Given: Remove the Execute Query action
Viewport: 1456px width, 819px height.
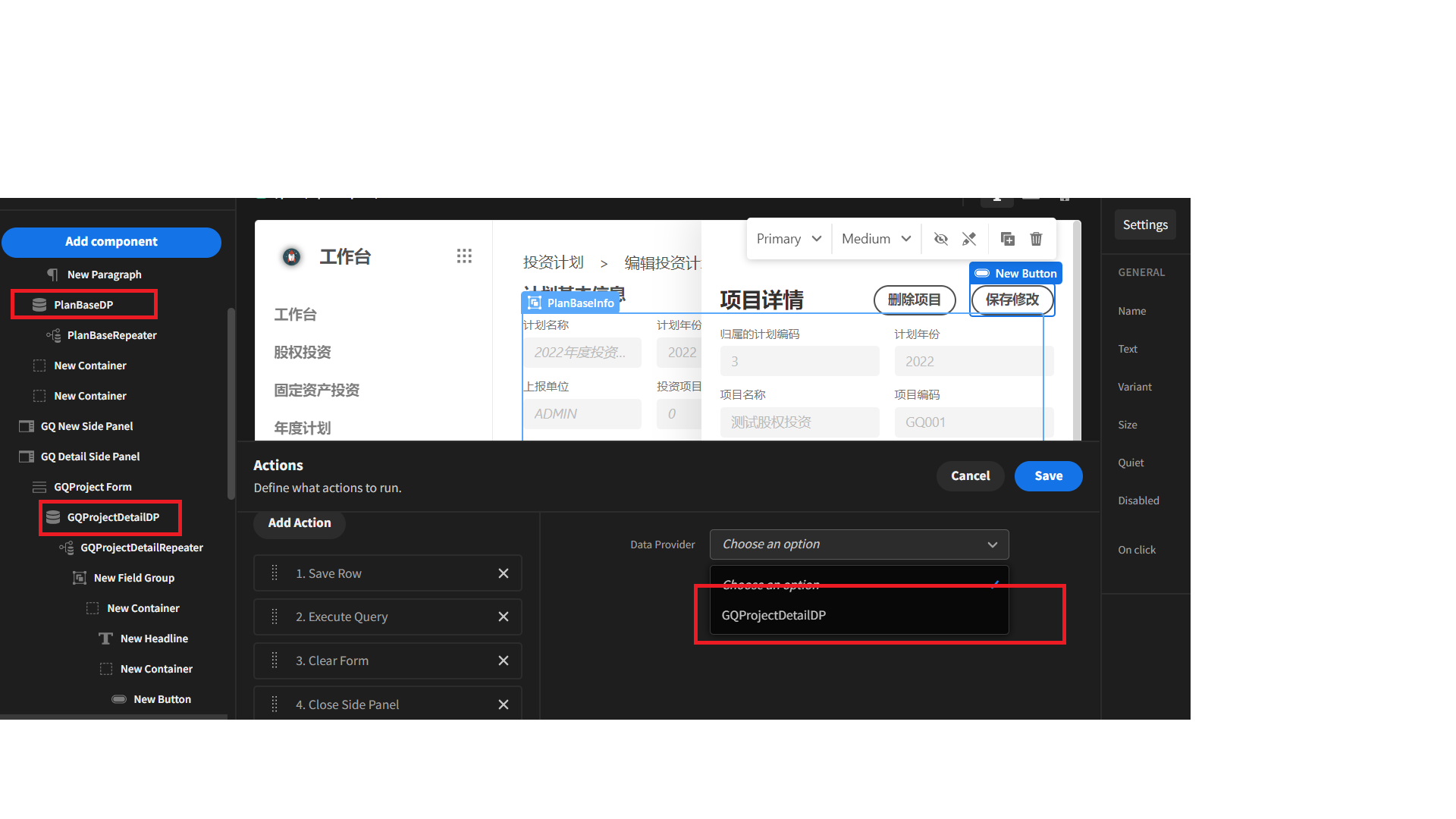Looking at the screenshot, I should pyautogui.click(x=503, y=617).
